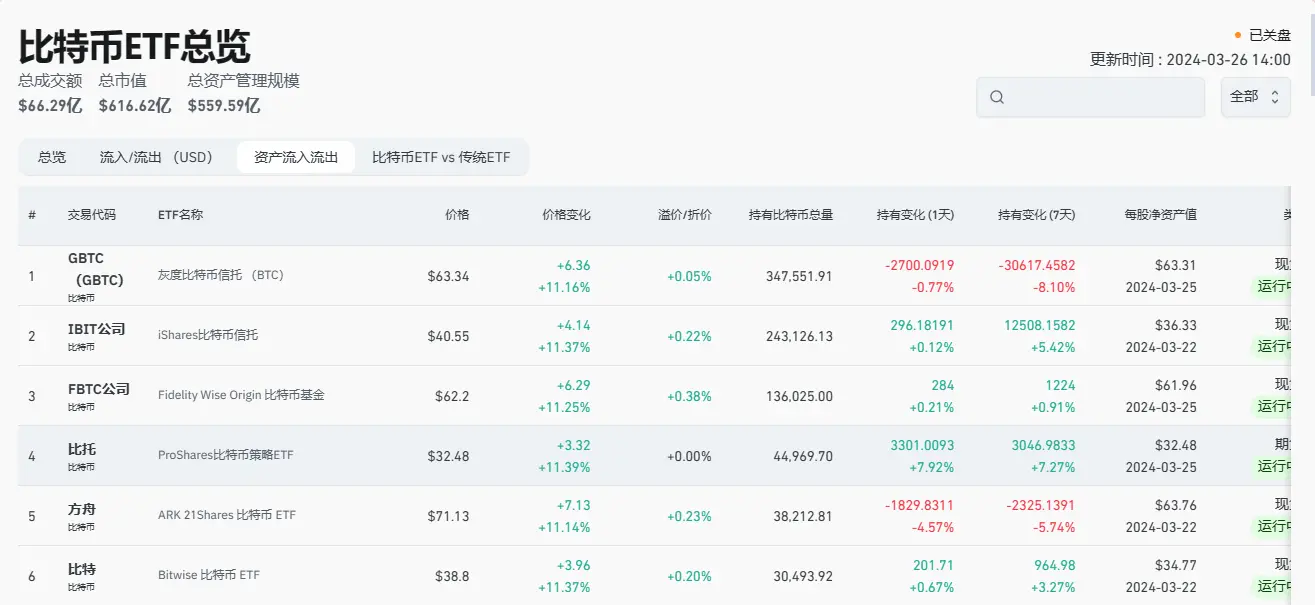Sort by 价格变化 column header
This screenshot has width=1315, height=605.
[566, 215]
